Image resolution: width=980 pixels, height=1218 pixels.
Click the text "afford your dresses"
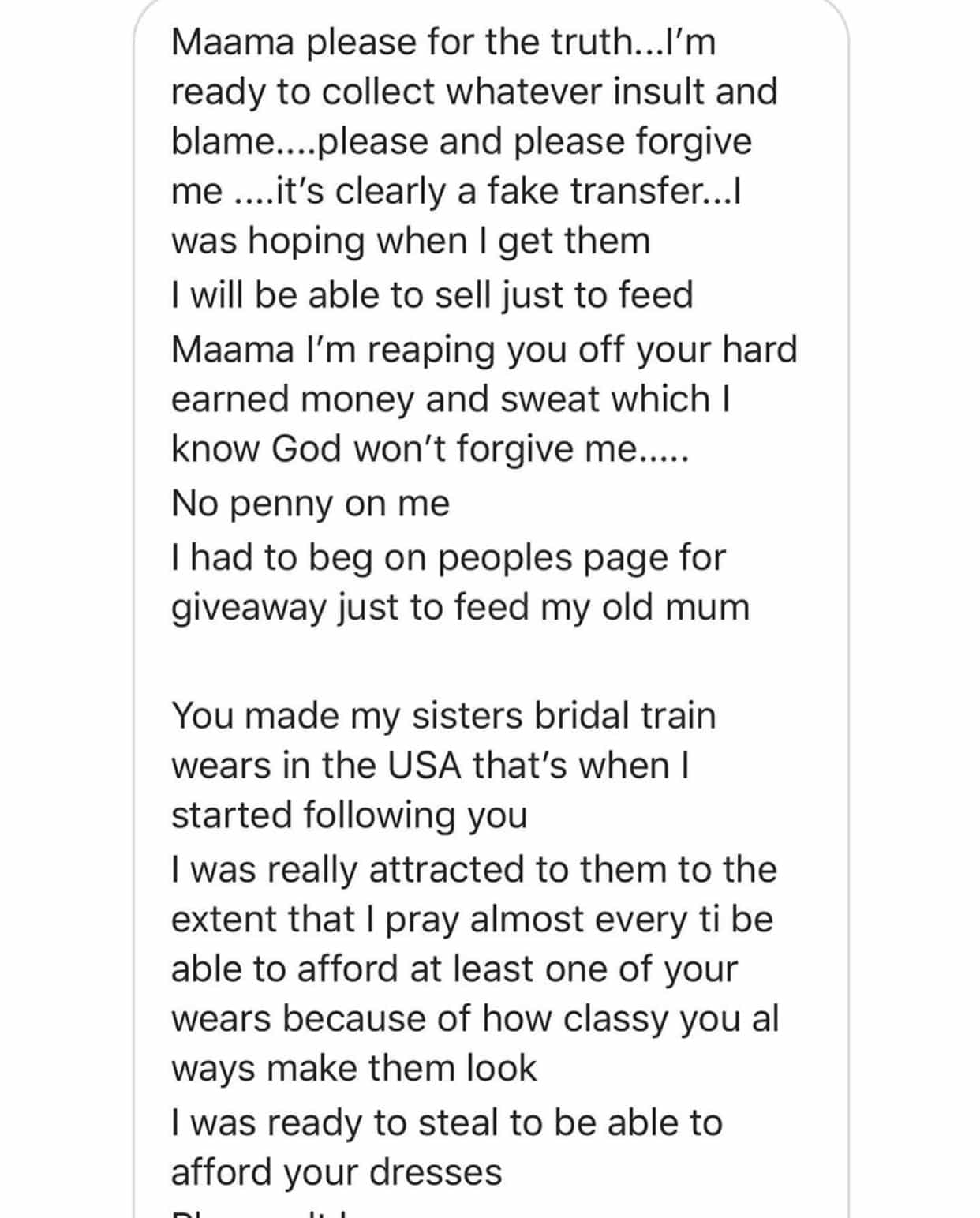[336, 1171]
